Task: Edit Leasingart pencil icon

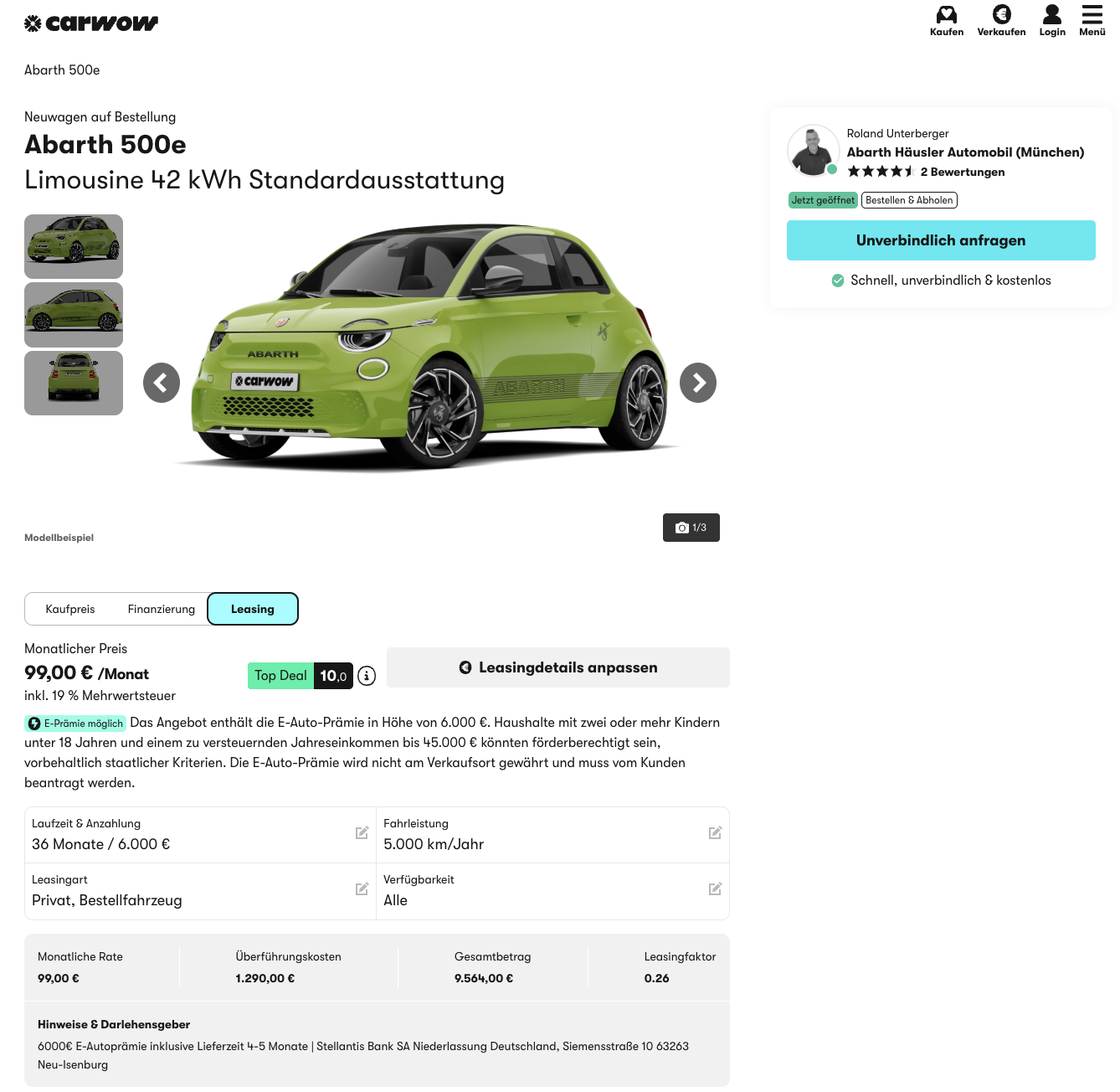Action: tap(362, 889)
